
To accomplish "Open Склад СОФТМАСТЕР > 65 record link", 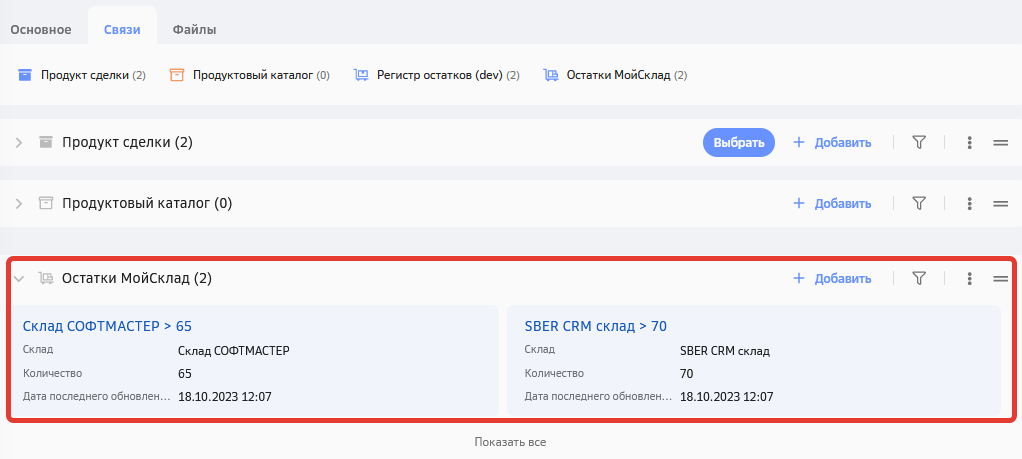I will 107,325.
